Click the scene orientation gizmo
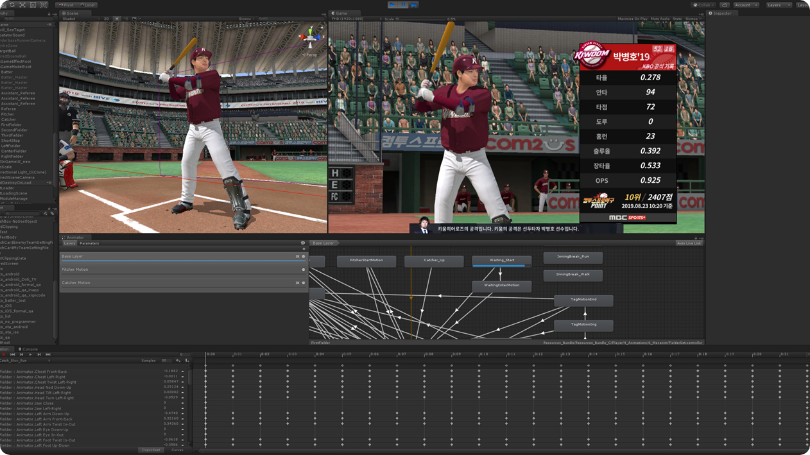 (x=310, y=39)
